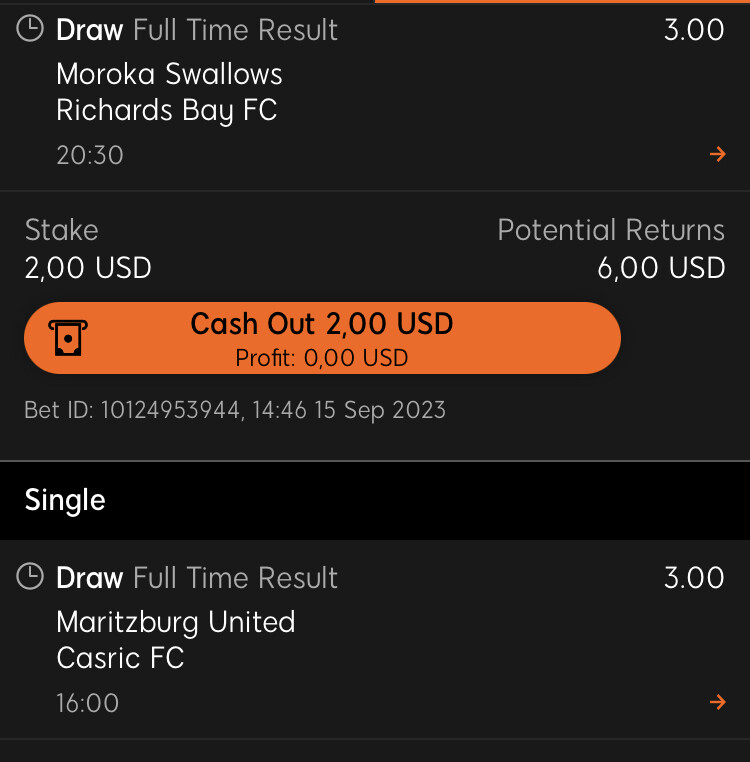Tap the 6,00 USD potential returns value
Screen dimensions: 750x762
(x=661, y=268)
